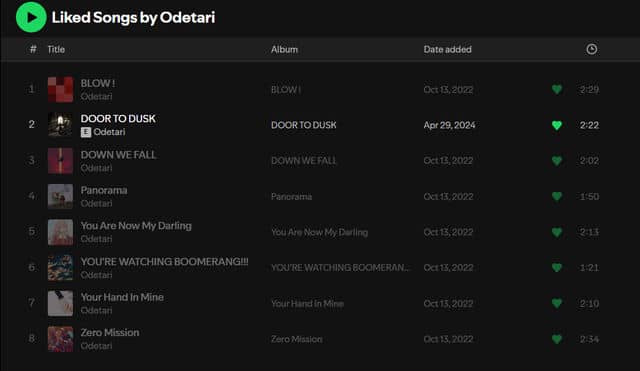640x371 pixels.
Task: Click heart icon on YOU'RE WATCHING BOOMERANG!!! row
Action: pyautogui.click(x=557, y=268)
